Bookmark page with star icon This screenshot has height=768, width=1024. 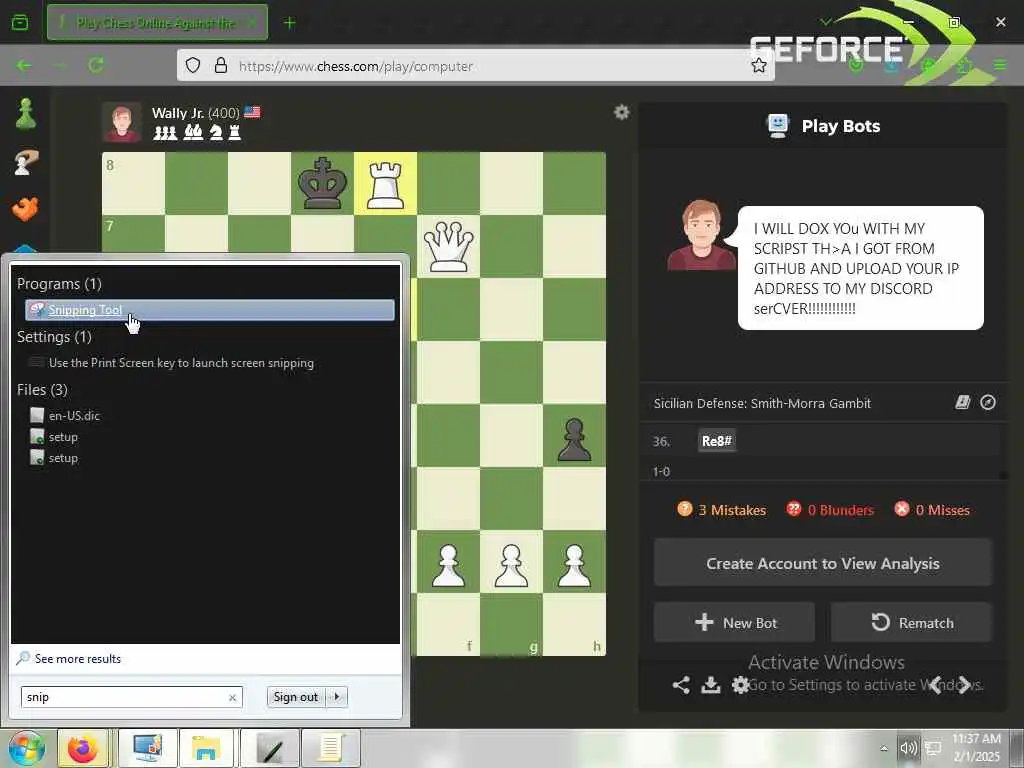759,65
